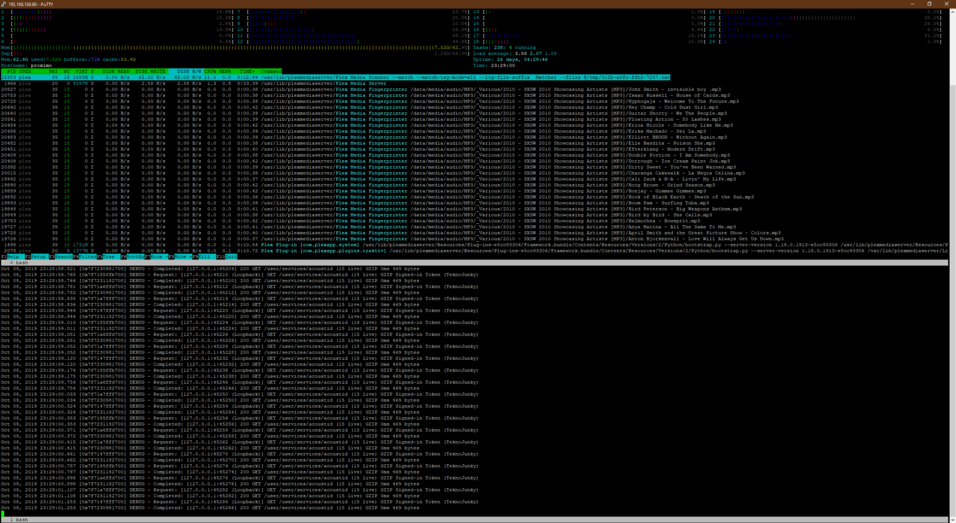The height and width of the screenshot is (523, 956).
Task: Select the '0 bash' window status bar
Action: (x=474, y=263)
